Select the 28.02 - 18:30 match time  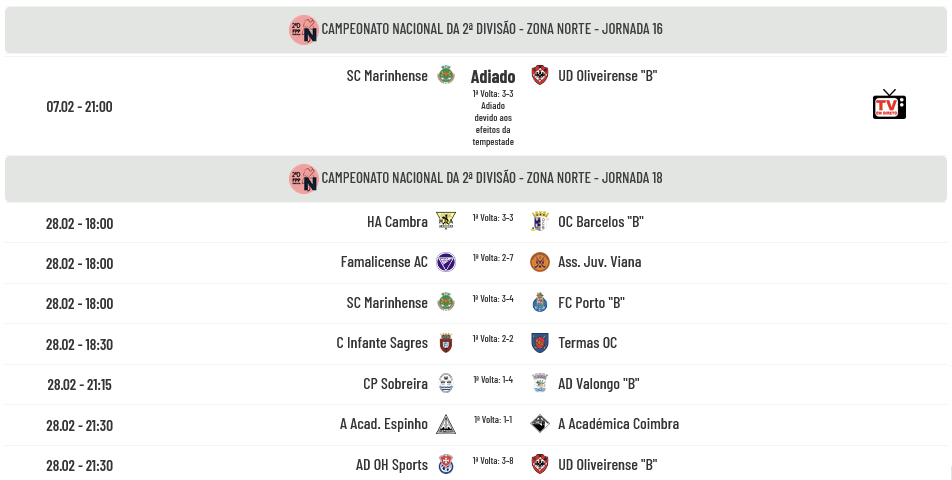[x=79, y=344]
